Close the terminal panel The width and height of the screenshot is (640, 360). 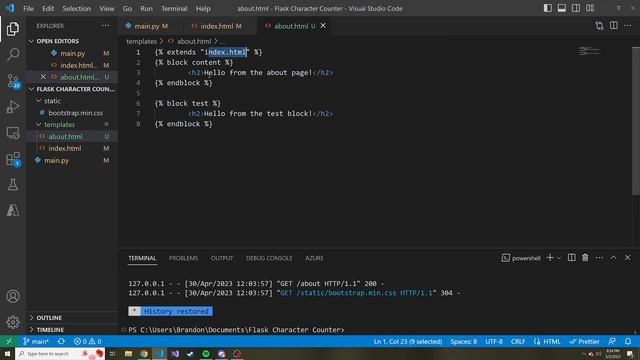pos(627,258)
